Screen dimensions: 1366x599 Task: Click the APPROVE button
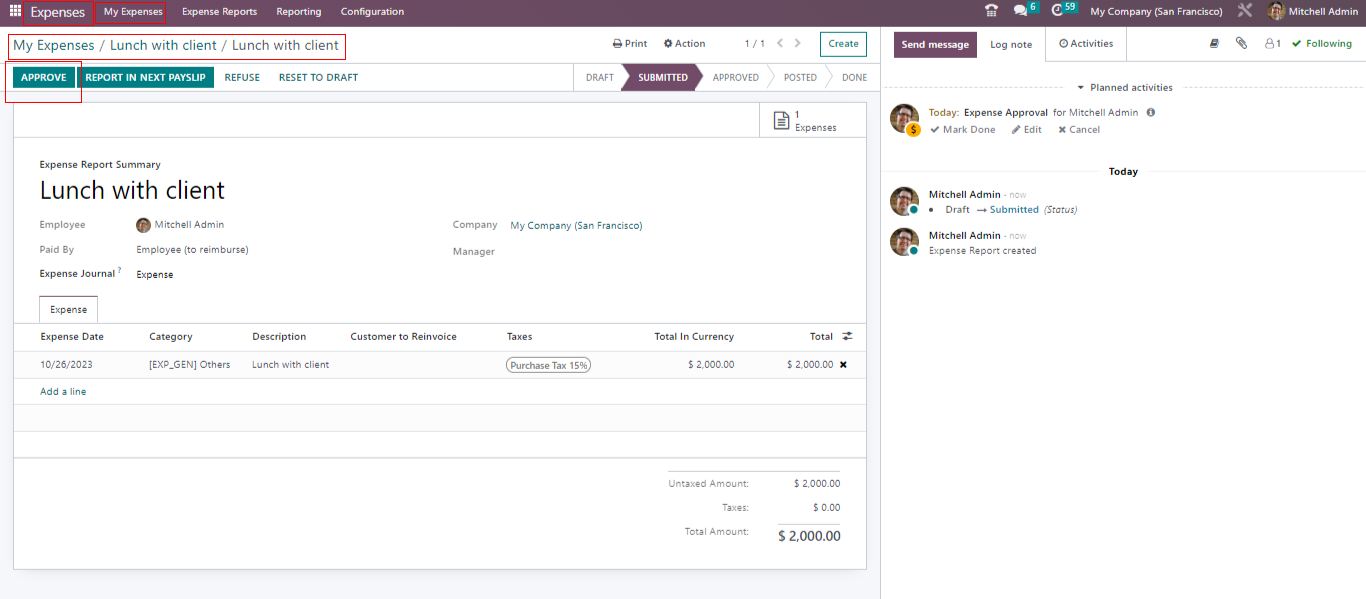click(44, 78)
